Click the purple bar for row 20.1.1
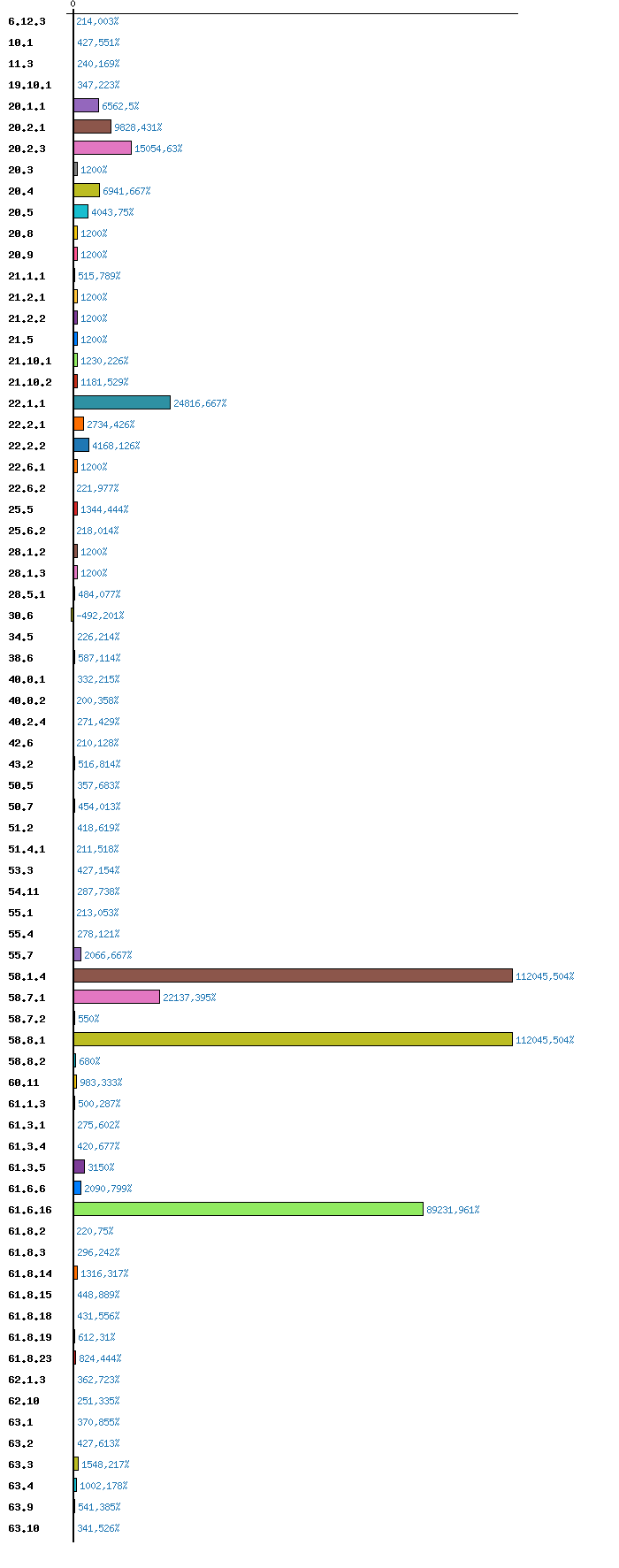 tap(86, 105)
